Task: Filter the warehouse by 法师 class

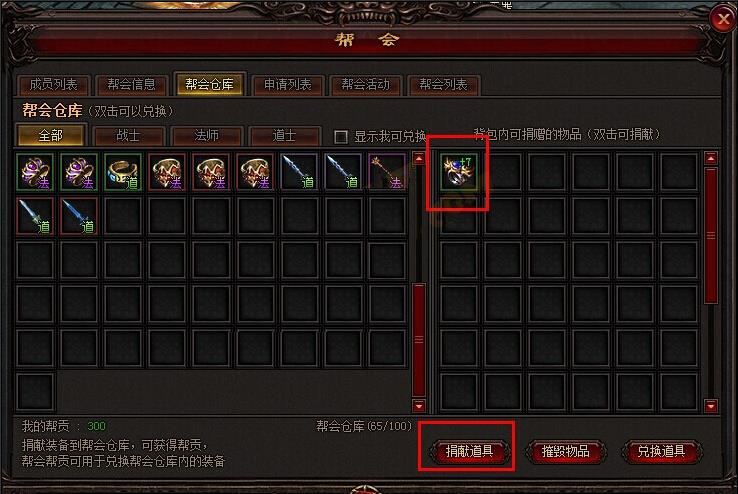Action: point(206,135)
